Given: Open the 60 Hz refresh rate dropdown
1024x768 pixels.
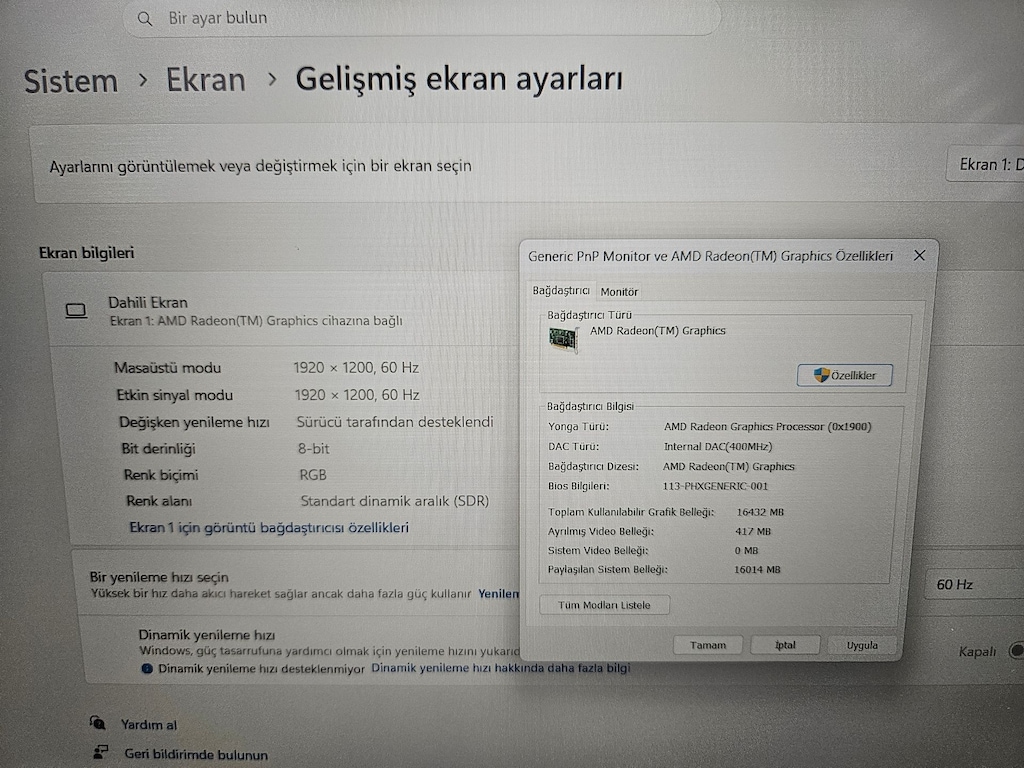Looking at the screenshot, I should pyautogui.click(x=976, y=584).
